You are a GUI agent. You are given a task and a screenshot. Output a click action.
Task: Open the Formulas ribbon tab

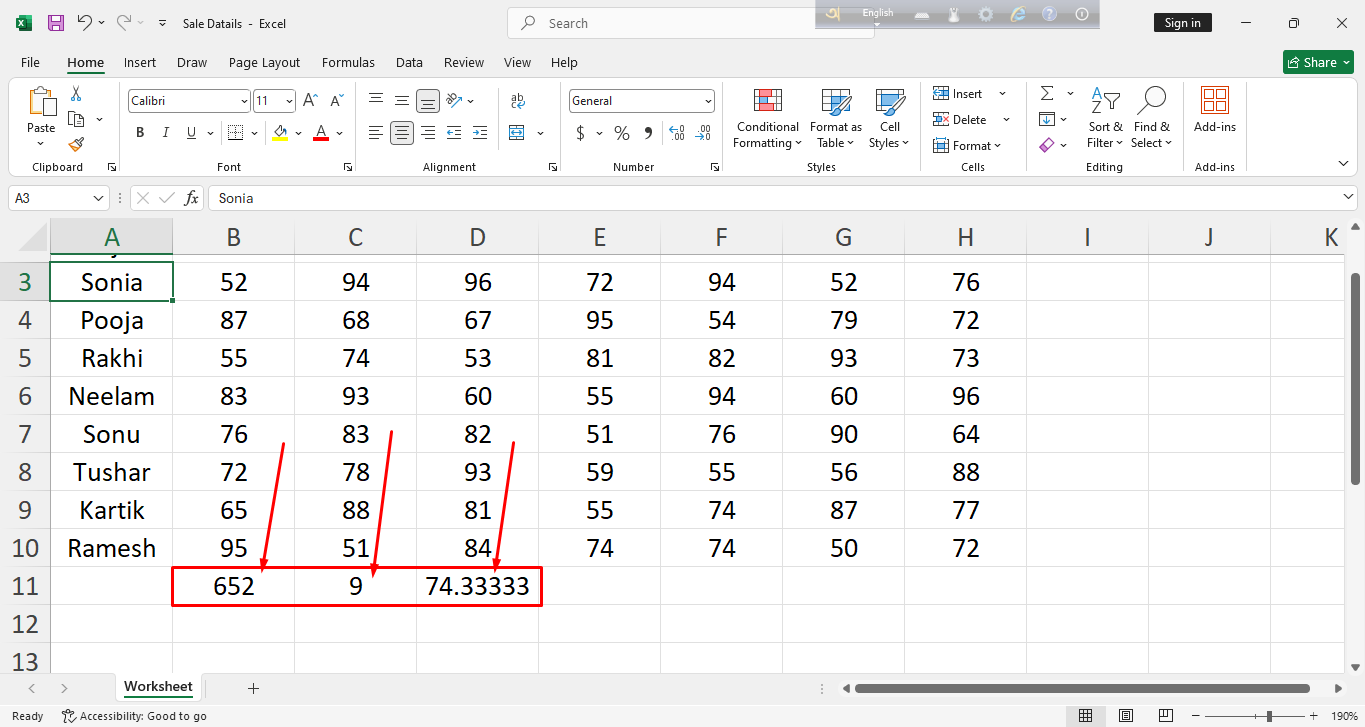pos(348,62)
